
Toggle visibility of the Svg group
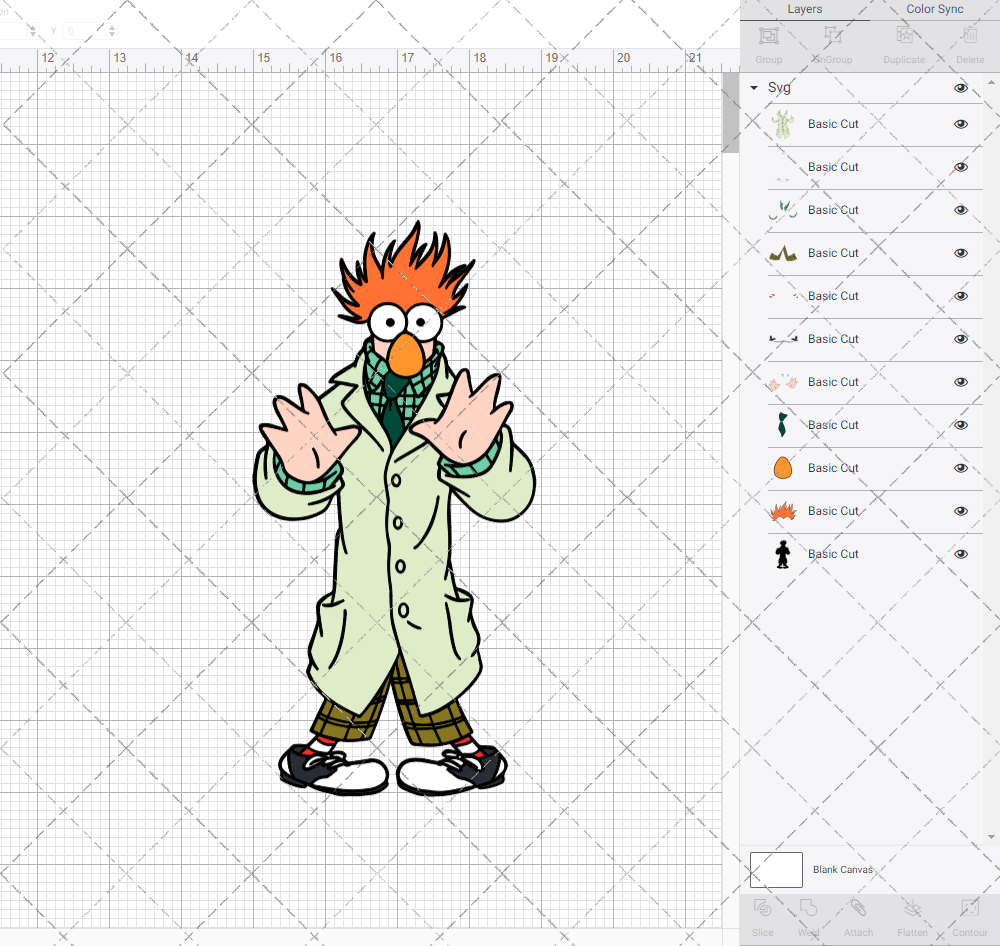[x=960, y=88]
